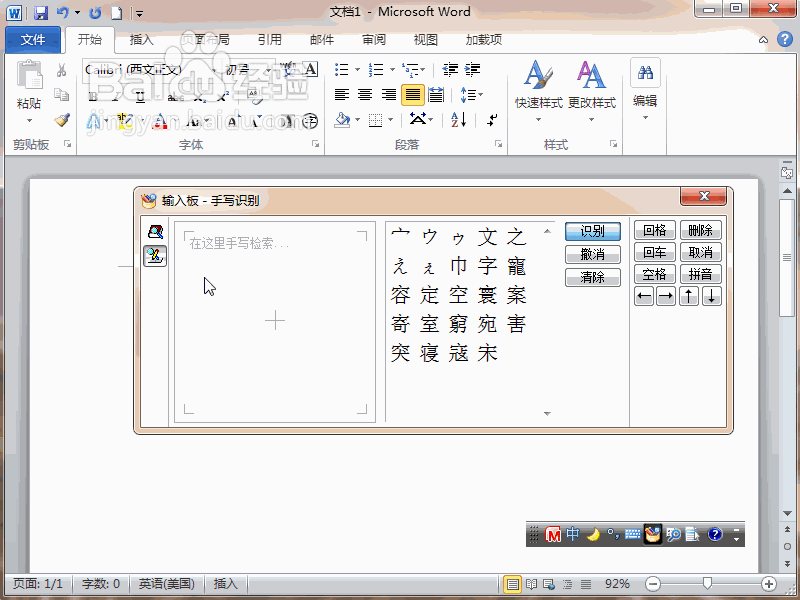Screen dimensions: 800x600
Task: Click the show paragraph marks icon
Action: tap(492, 120)
